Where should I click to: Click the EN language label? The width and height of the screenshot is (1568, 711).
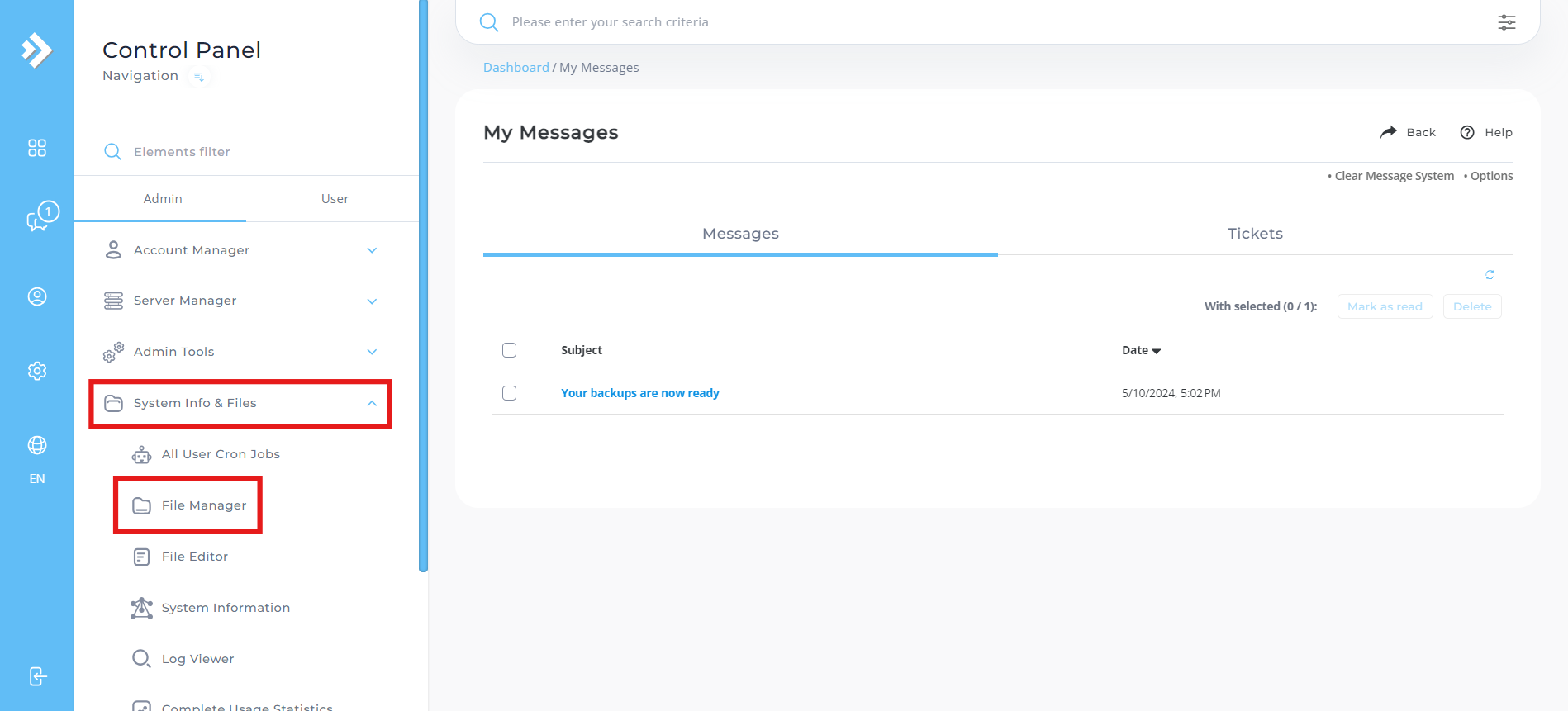(x=37, y=479)
